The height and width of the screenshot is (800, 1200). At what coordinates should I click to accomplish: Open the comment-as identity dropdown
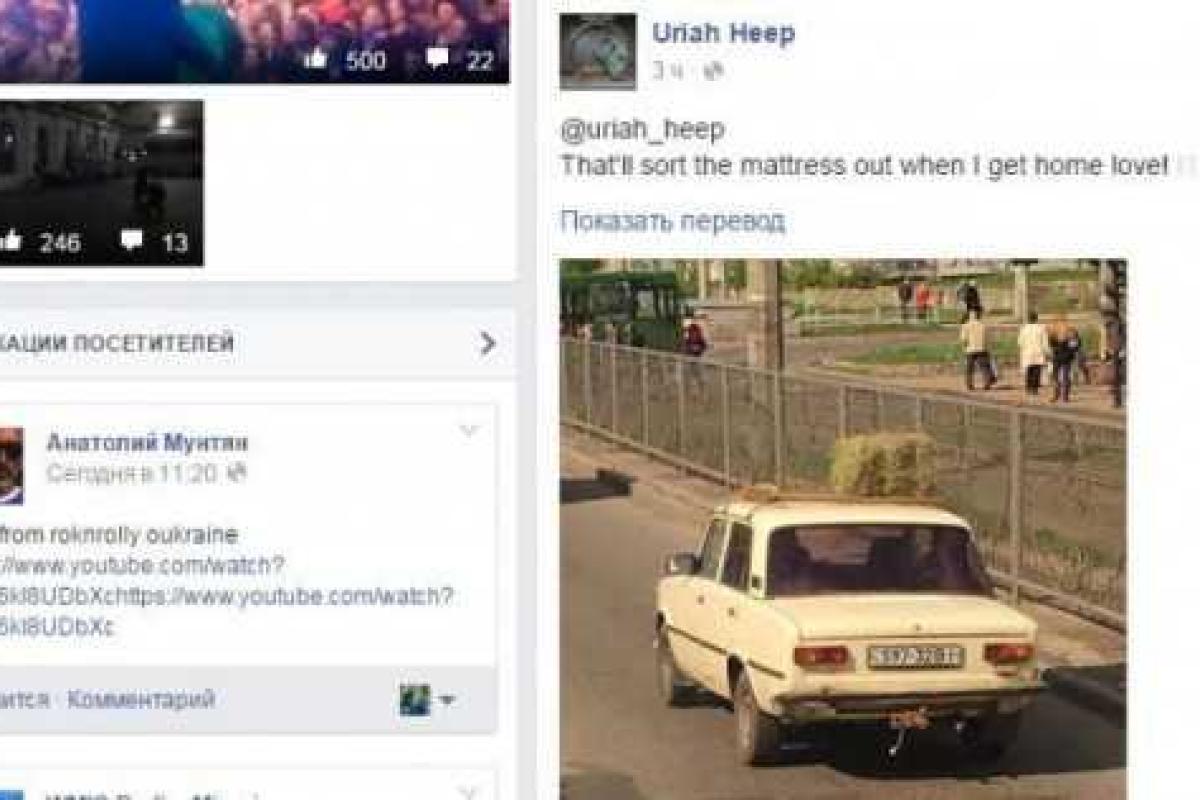(x=427, y=699)
